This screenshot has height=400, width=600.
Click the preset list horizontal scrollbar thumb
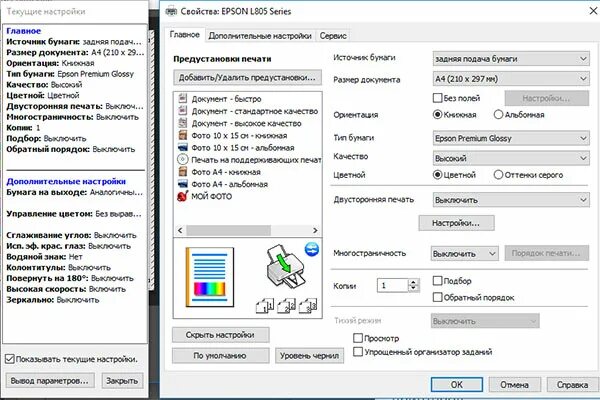228,230
